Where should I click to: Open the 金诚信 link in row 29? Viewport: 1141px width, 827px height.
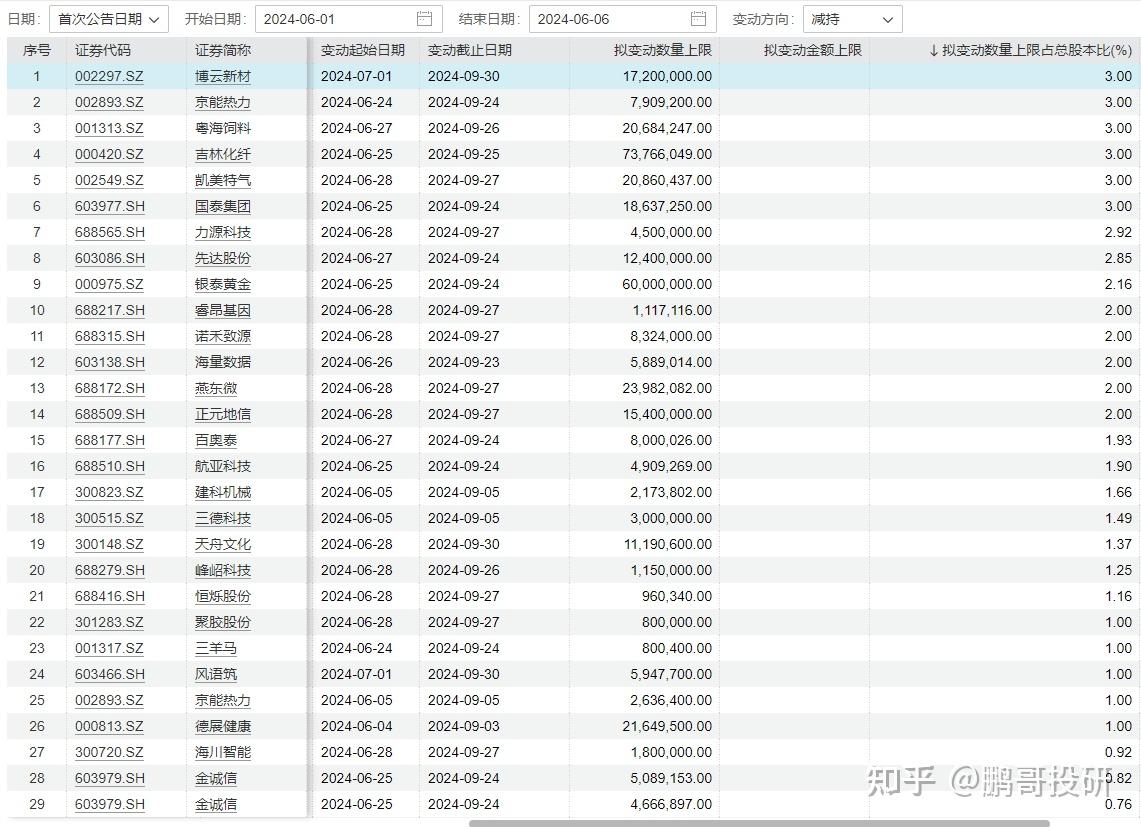216,804
